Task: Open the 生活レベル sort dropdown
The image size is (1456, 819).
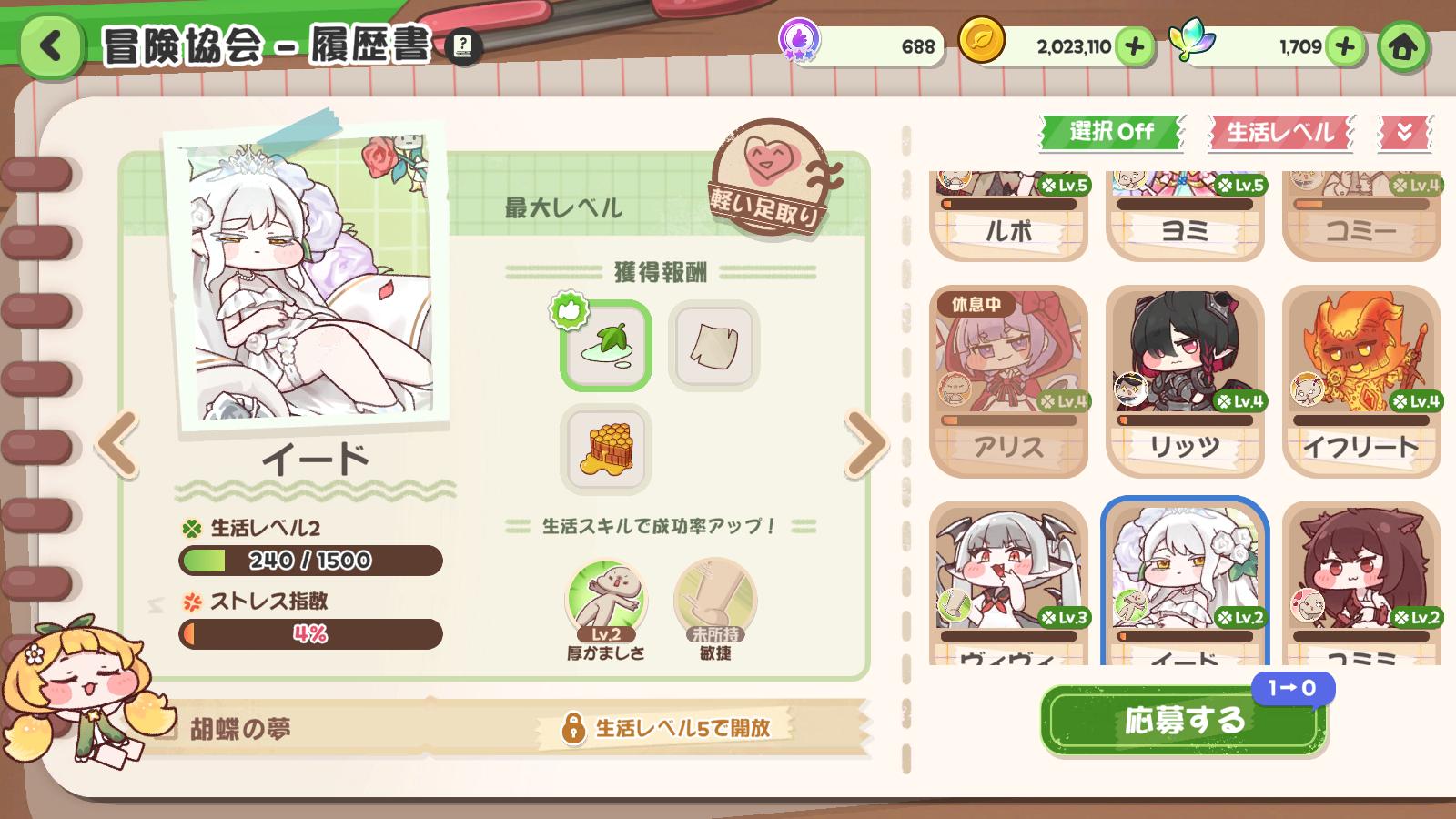Action: pyautogui.click(x=1280, y=133)
